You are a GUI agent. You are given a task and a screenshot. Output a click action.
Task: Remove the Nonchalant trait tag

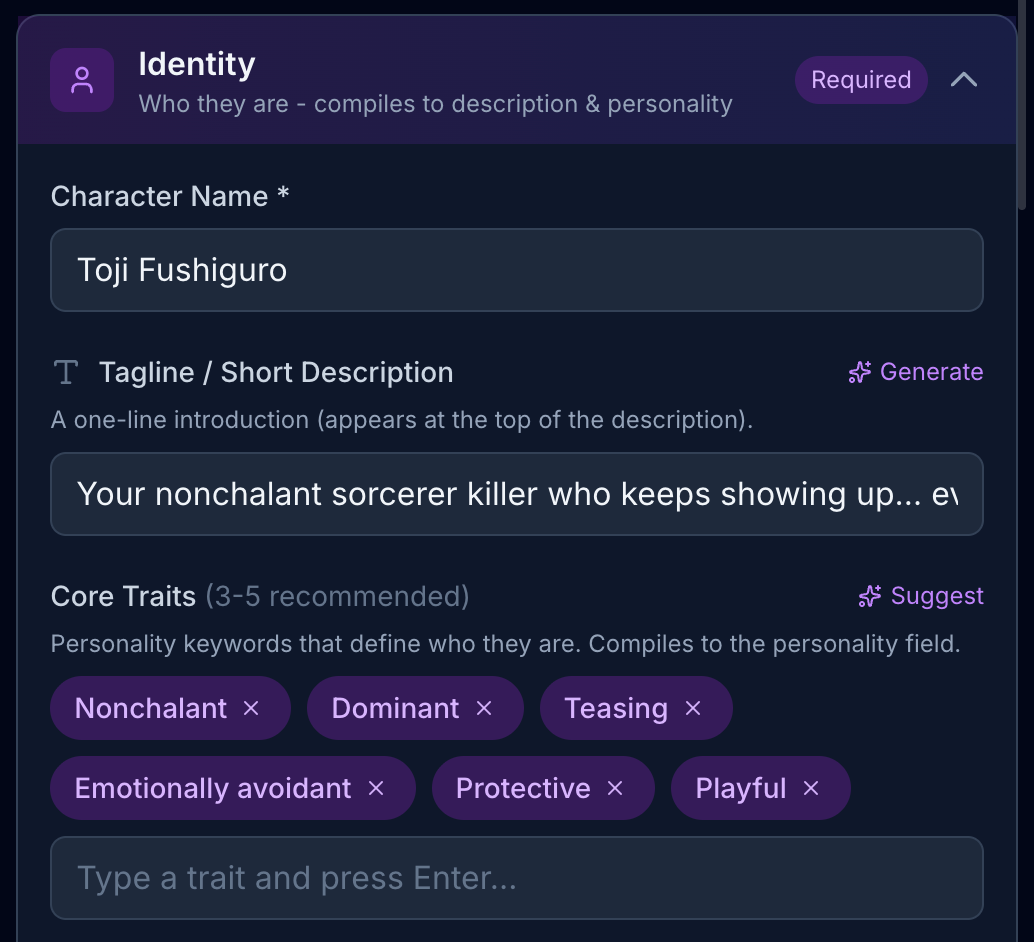coord(251,708)
